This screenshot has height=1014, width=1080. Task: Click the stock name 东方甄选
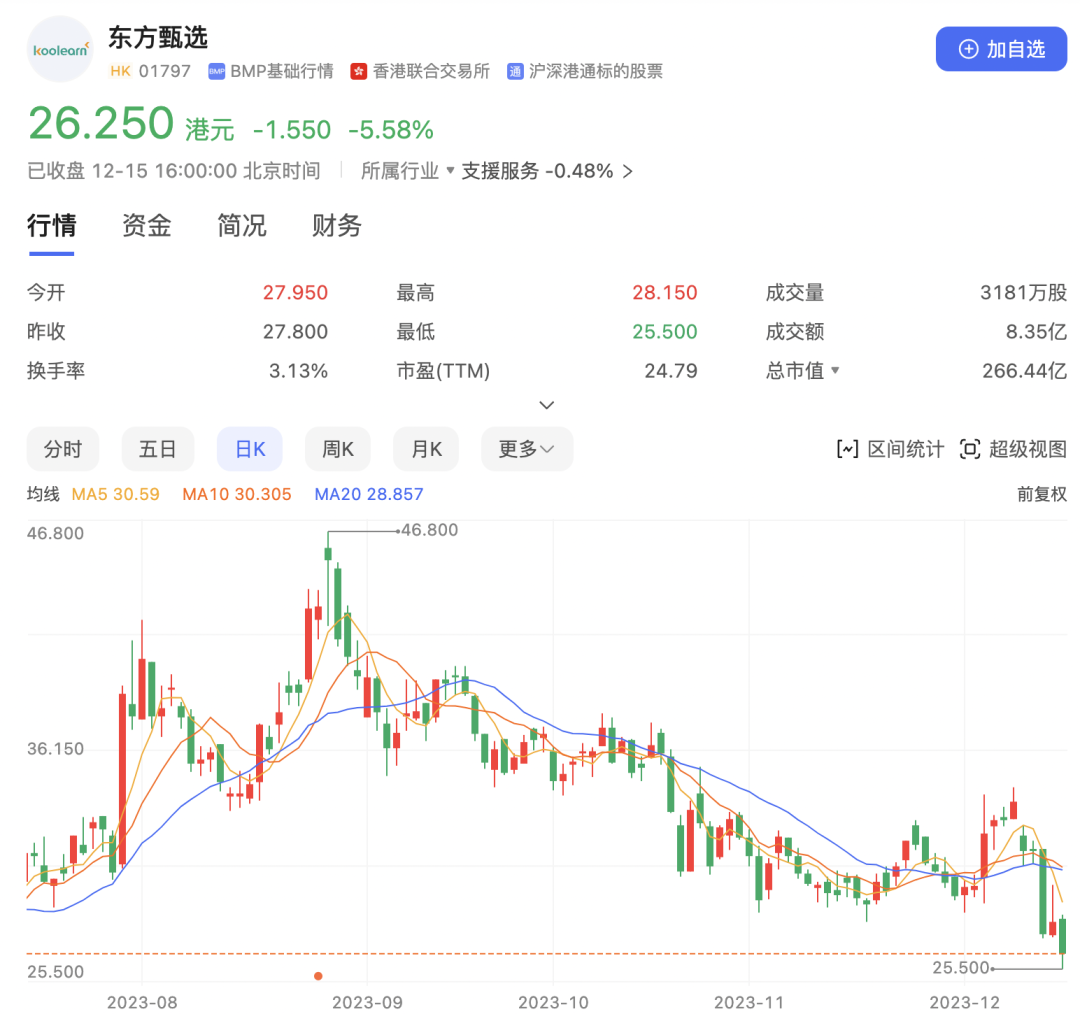click(x=158, y=37)
